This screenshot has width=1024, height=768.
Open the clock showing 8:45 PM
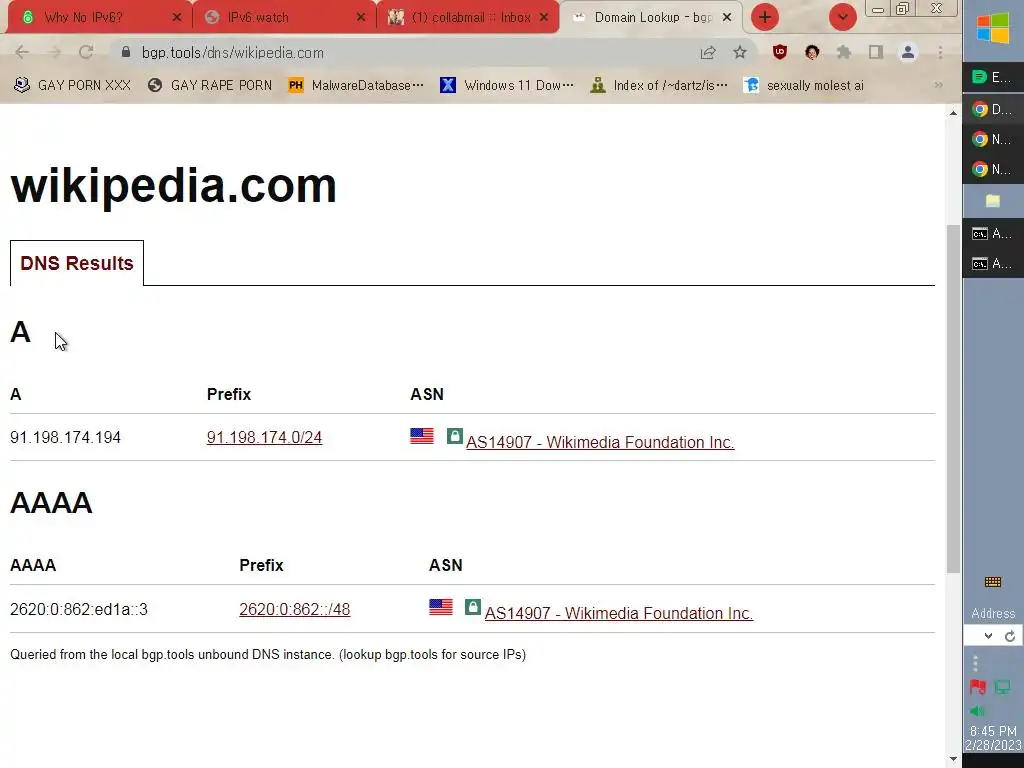[x=993, y=738]
